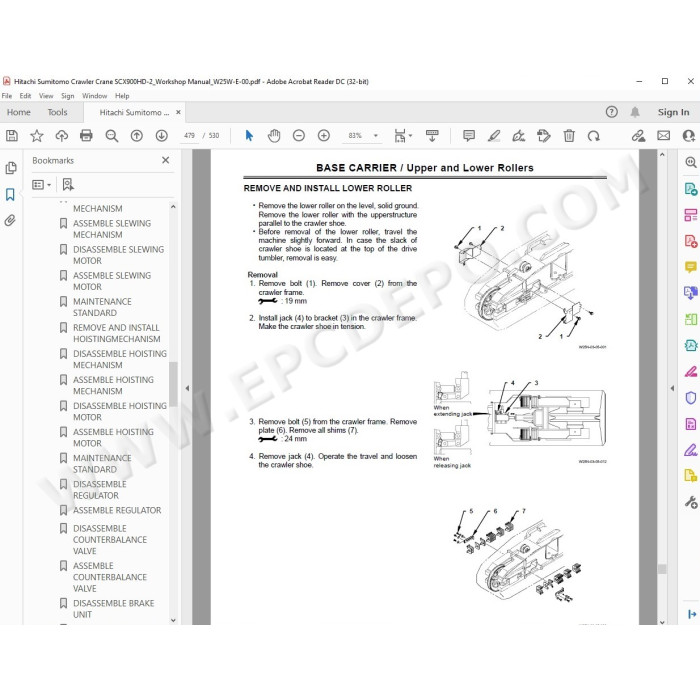Expand the right tools pane arrow

tap(692, 614)
